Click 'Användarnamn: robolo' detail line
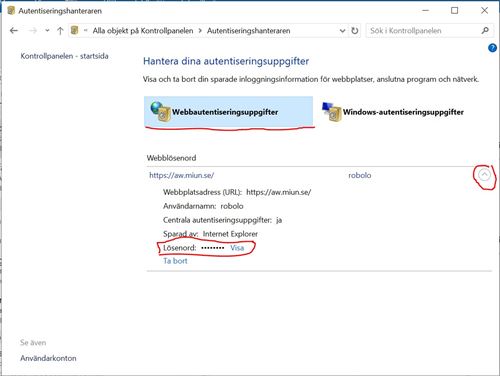Screen dimensions: 500x376 [203, 206]
